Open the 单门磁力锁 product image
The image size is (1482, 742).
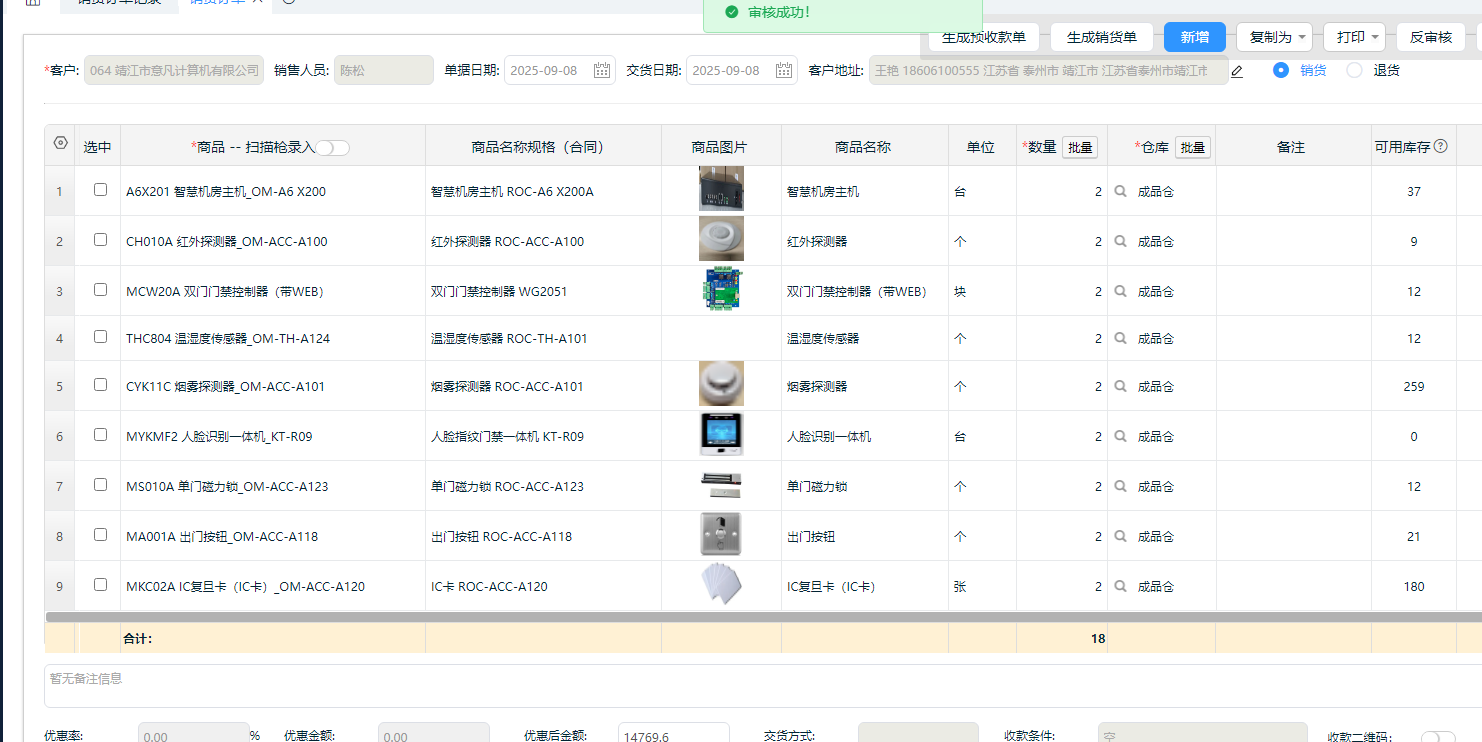721,484
